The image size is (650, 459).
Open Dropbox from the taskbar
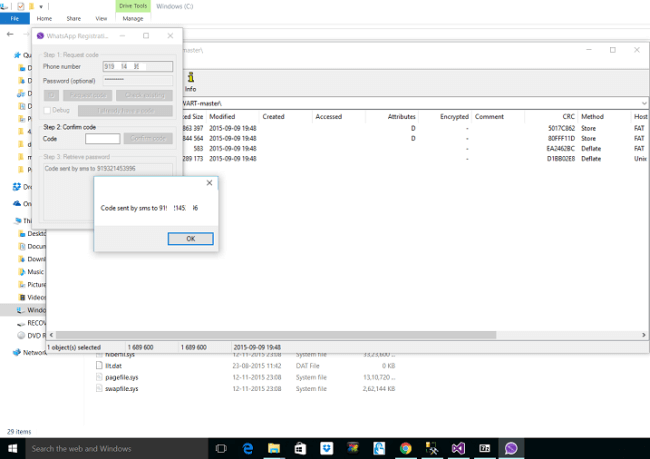tap(327, 448)
